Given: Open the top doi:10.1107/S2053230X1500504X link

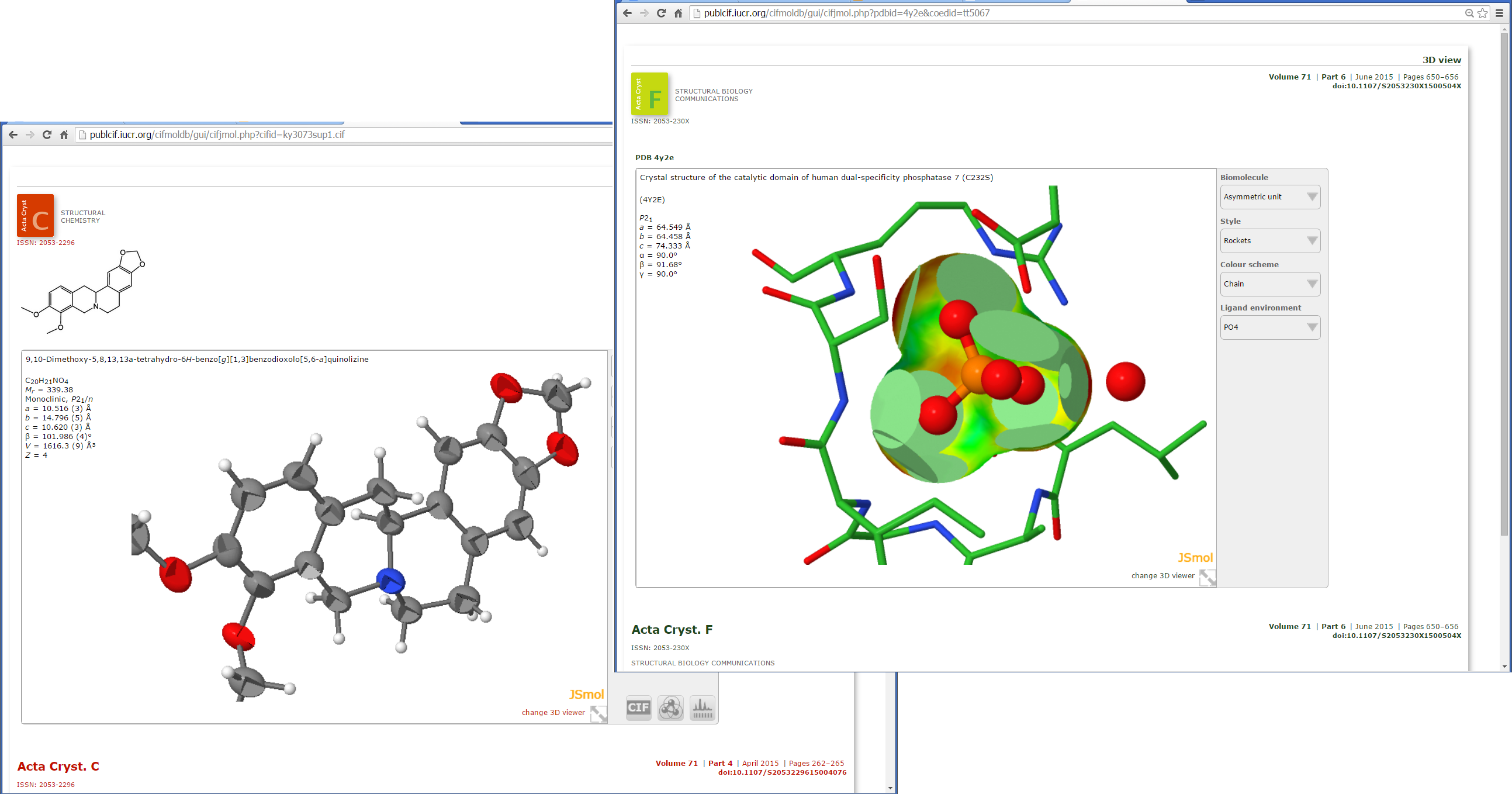Looking at the screenshot, I should click(x=1396, y=86).
